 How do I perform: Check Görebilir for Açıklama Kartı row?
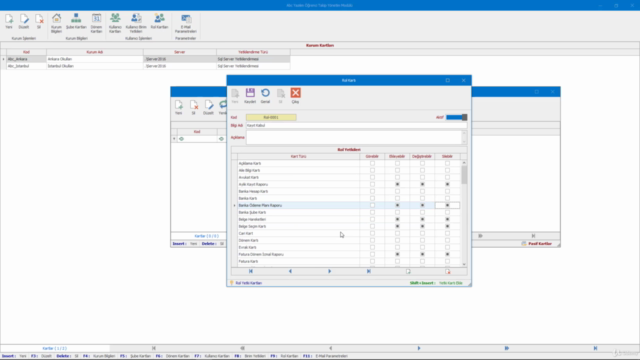372,163
